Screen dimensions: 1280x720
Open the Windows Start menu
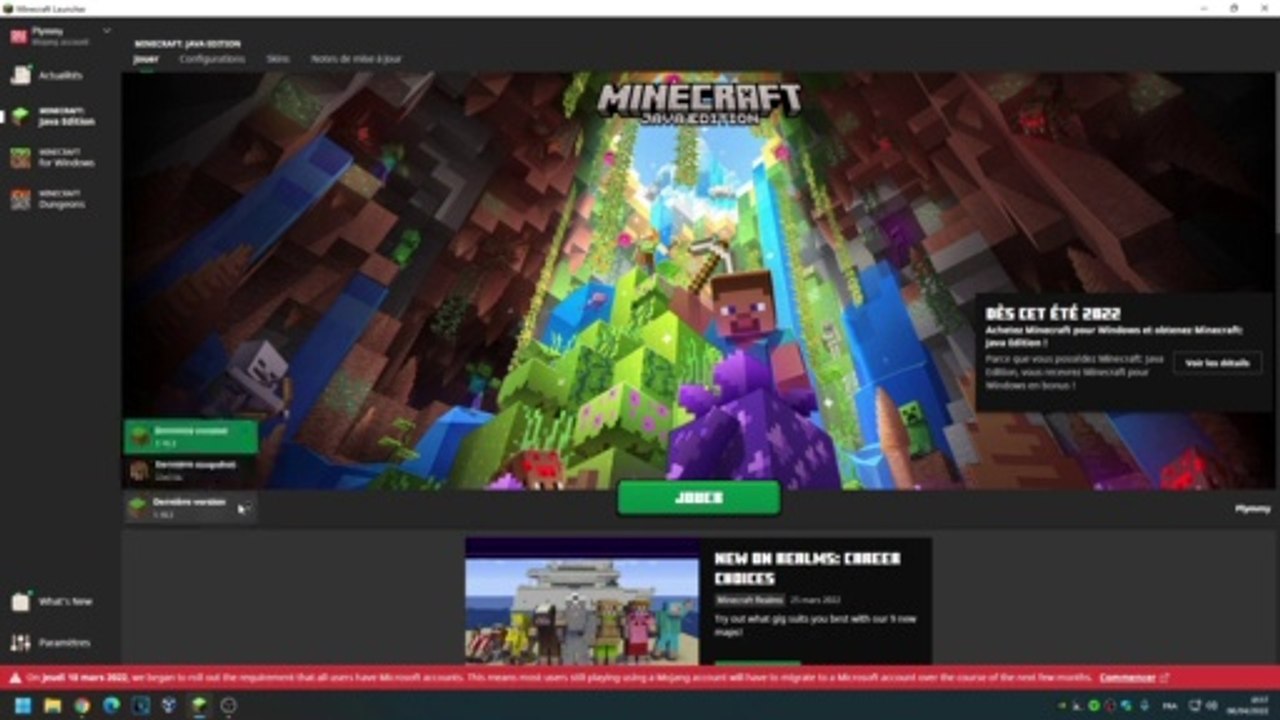(23, 706)
